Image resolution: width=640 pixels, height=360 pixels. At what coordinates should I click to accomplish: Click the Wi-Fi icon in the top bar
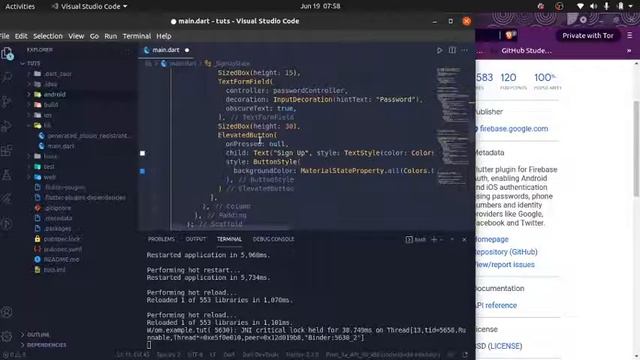click(x=580, y=6)
